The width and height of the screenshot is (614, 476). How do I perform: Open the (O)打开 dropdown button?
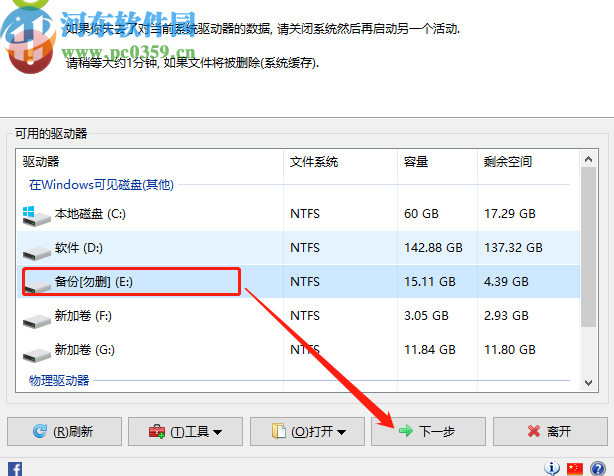point(307,431)
